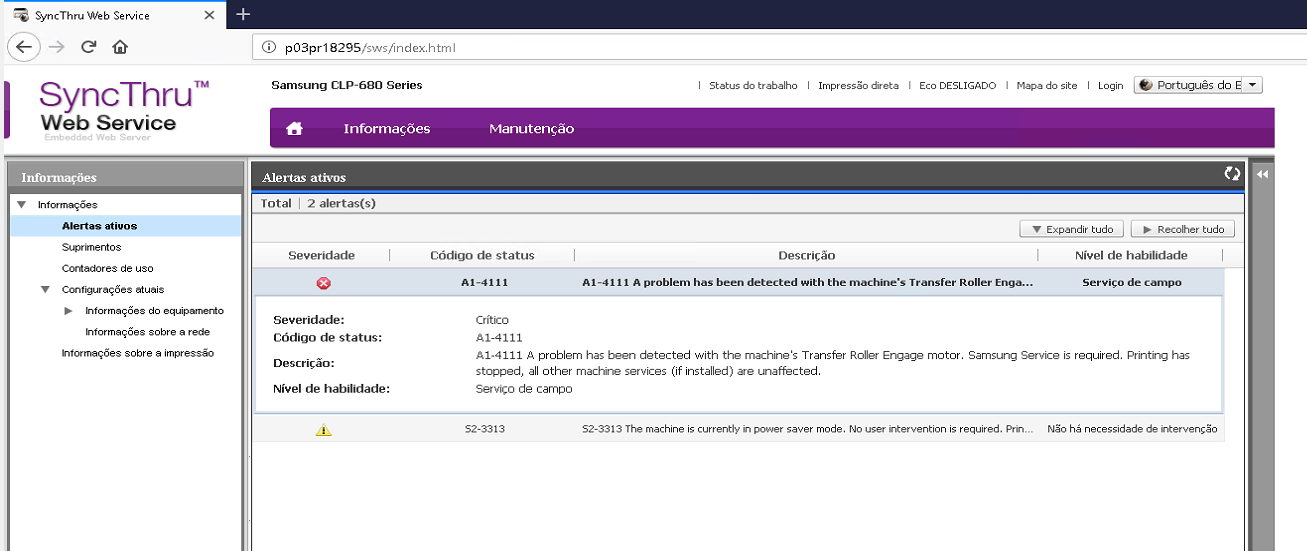Expand the Informações do equipamento node
The height and width of the screenshot is (551, 1307).
pyautogui.click(x=69, y=311)
